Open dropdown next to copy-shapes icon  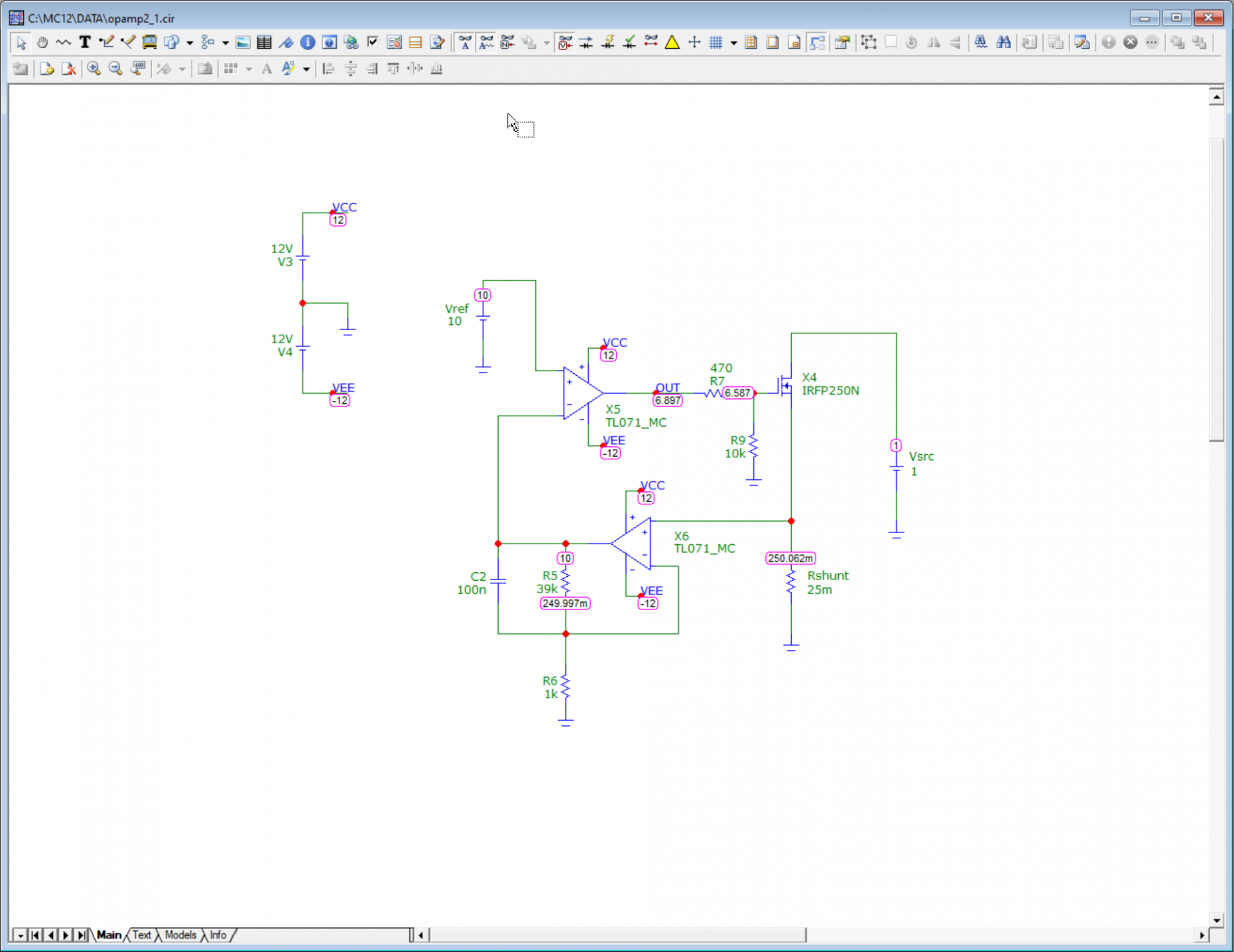(190, 43)
